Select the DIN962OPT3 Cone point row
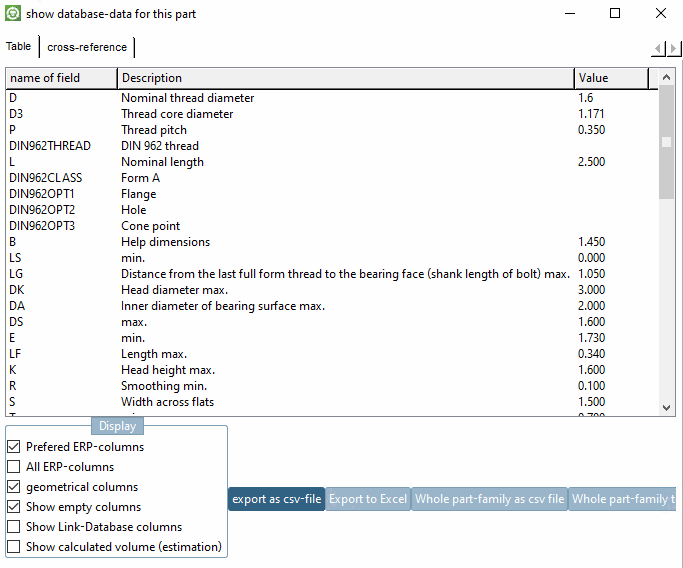Viewport: 683px width, 568px height. 332,226
